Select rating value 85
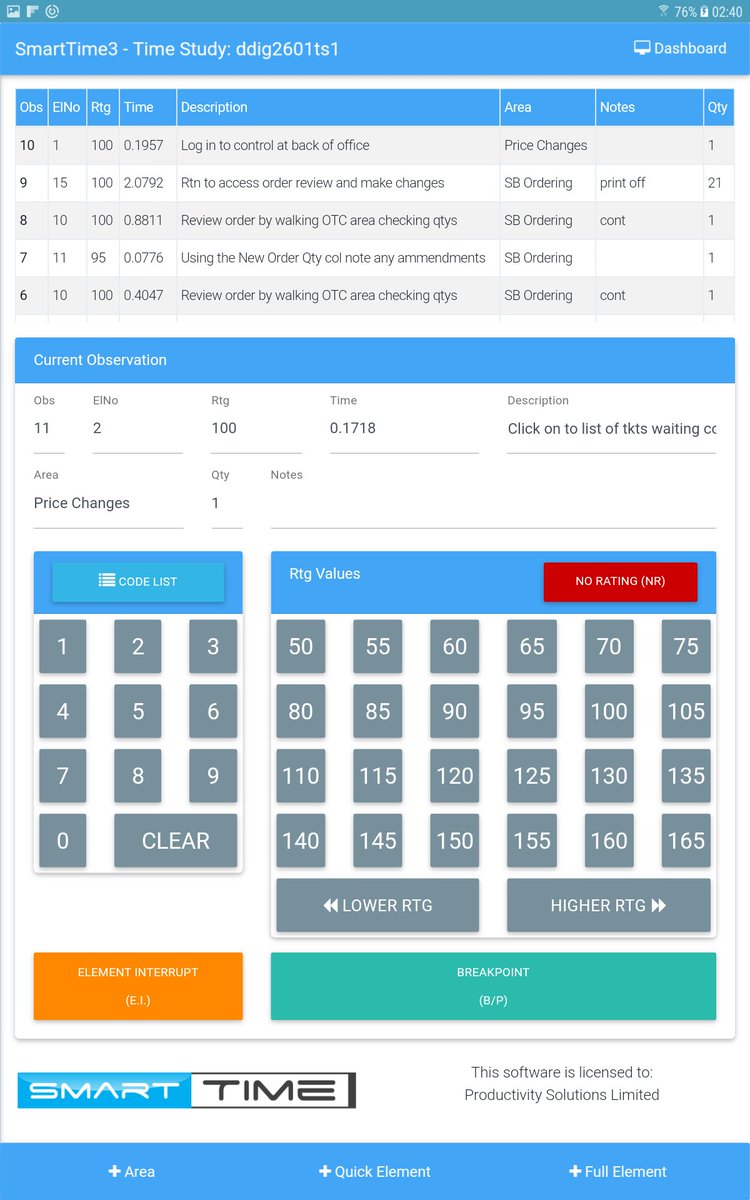Screen dimensions: 750x1200 point(378,711)
